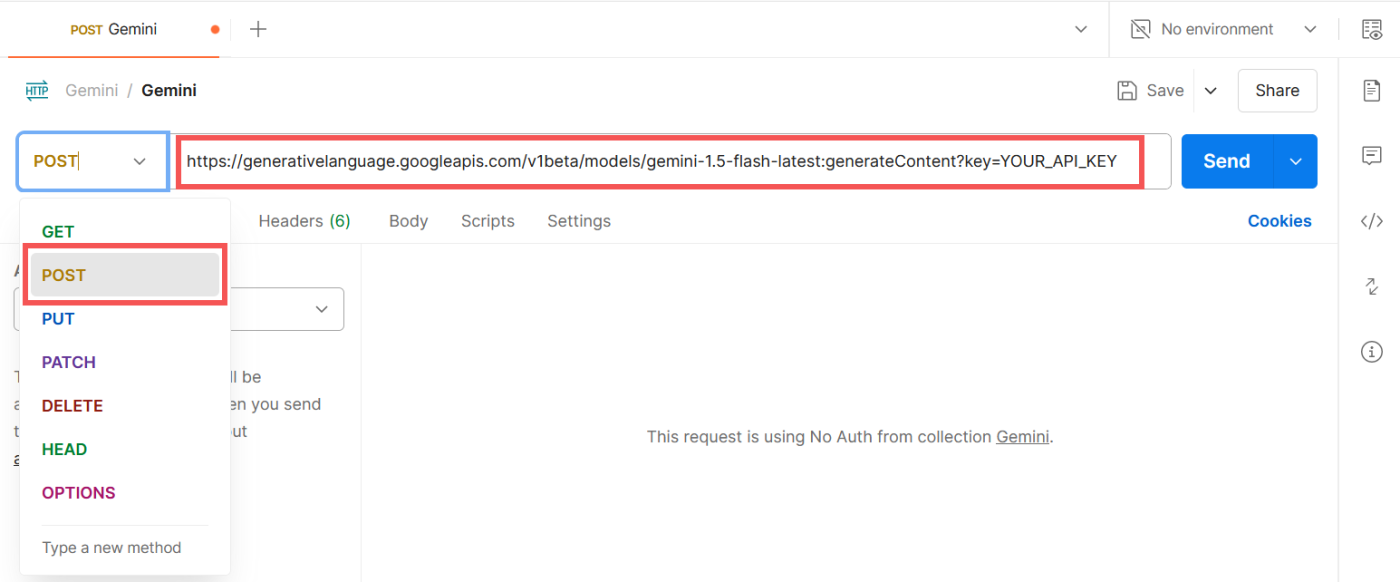Switch to the Settings tab
The width and height of the screenshot is (1400, 582).
pyautogui.click(x=579, y=221)
